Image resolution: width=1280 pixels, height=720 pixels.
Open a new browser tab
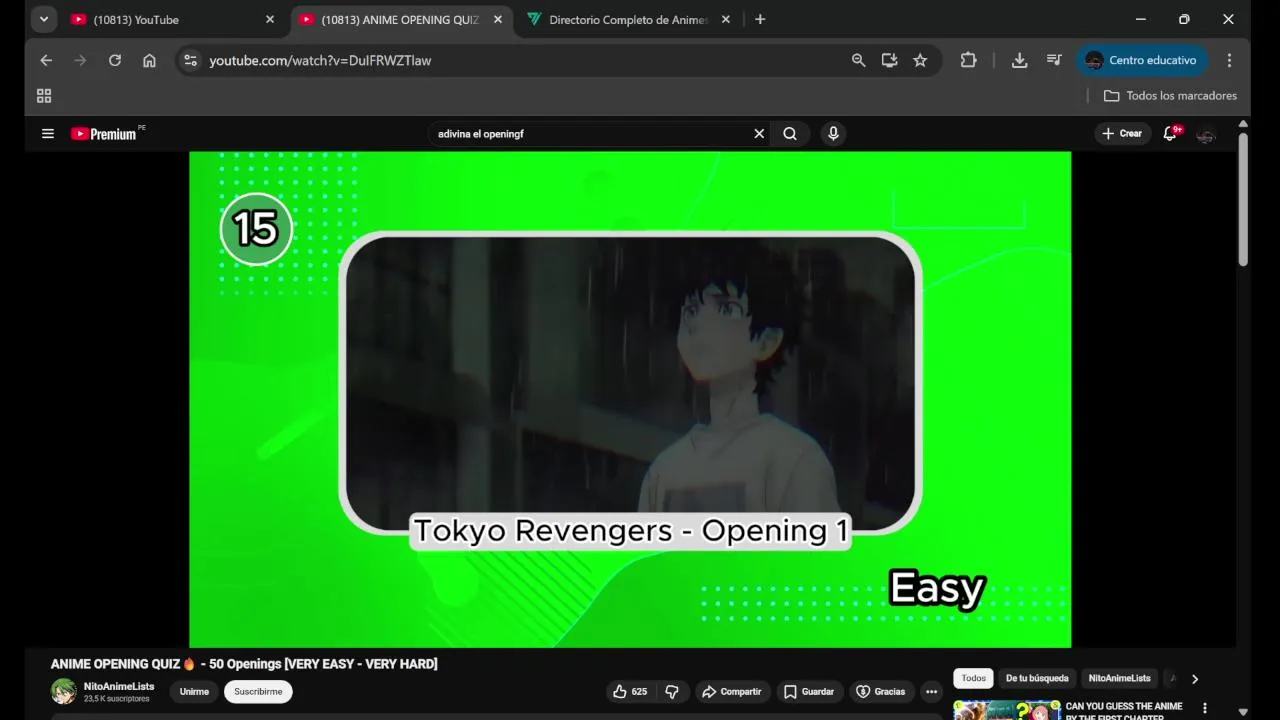pyautogui.click(x=760, y=19)
